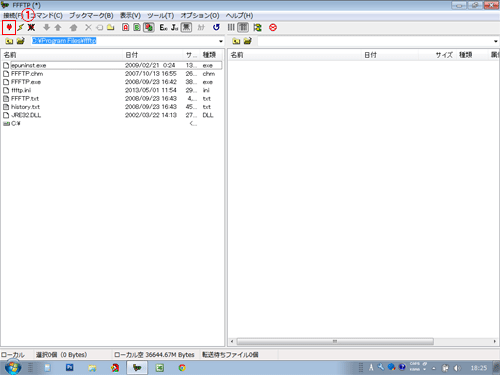
Task: Expand the remote path history dropdown
Action: tap(496, 41)
